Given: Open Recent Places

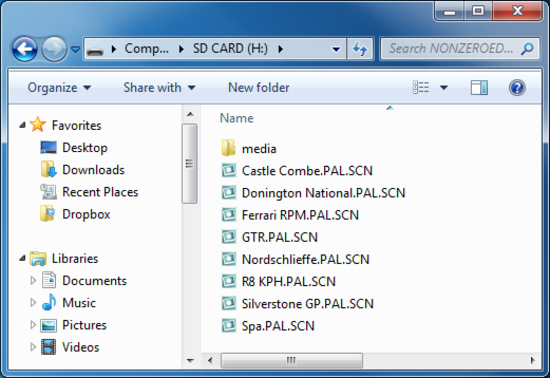Looking at the screenshot, I should (x=100, y=192).
